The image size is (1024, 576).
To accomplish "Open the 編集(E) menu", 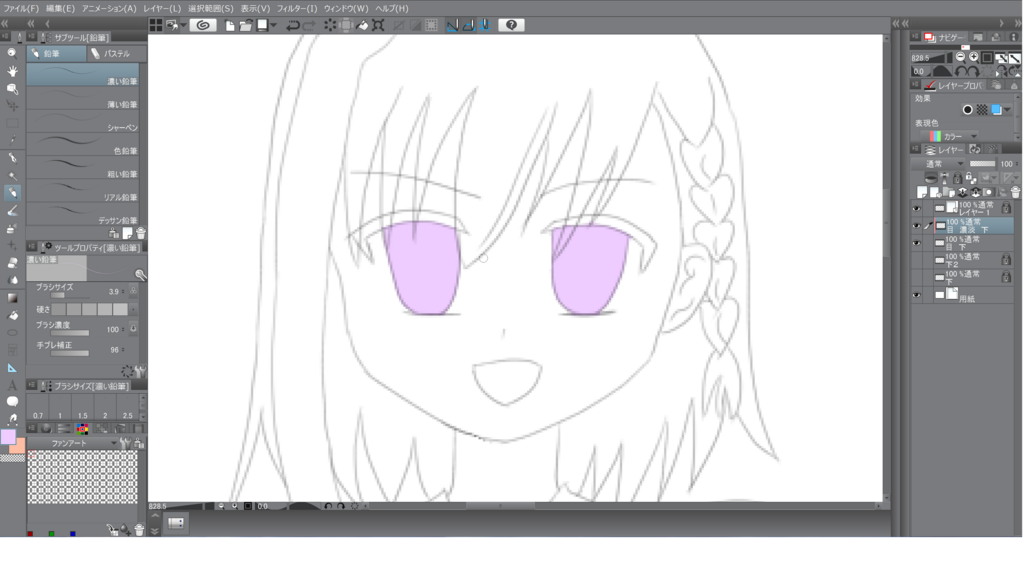I will (x=60, y=8).
